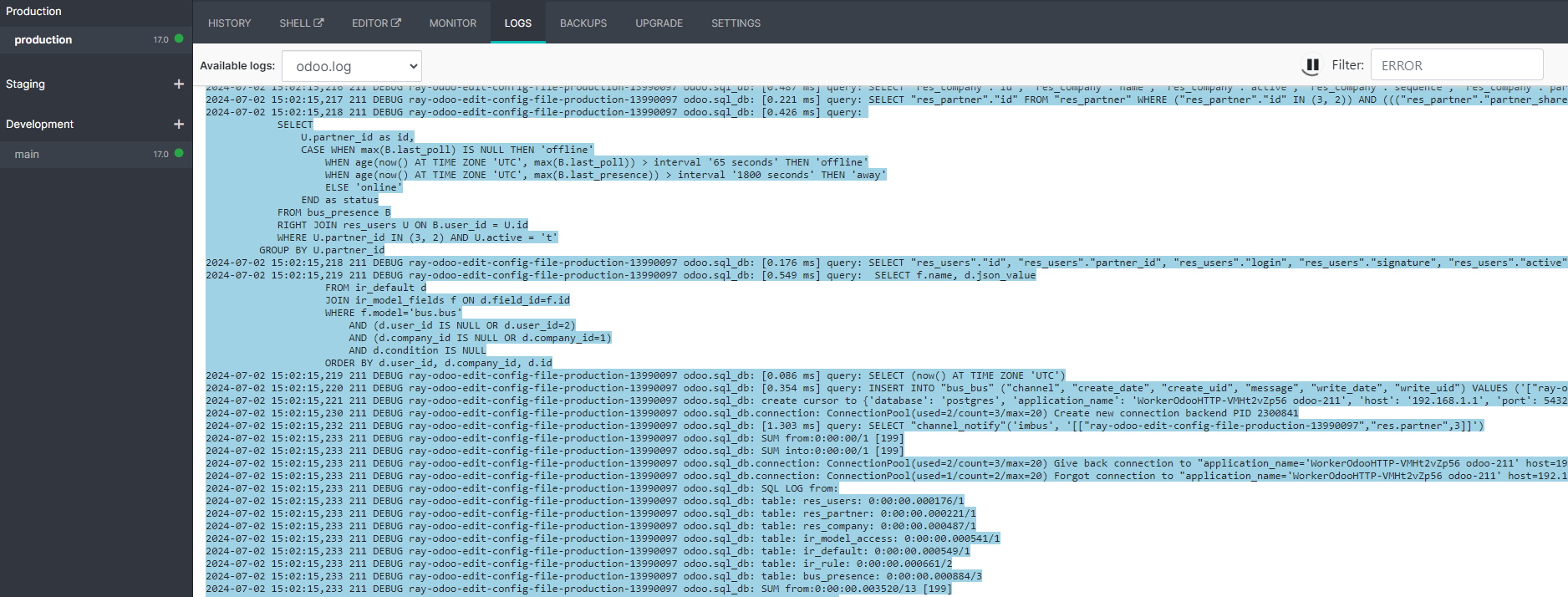The image size is (1568, 597).
Task: Click the log line containing 'table: bus_presence'
Action: click(x=594, y=576)
